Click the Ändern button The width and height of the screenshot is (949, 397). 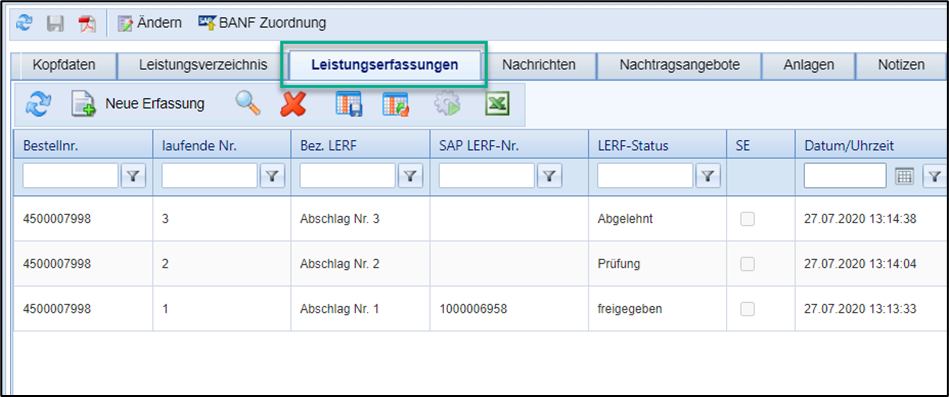[149, 24]
